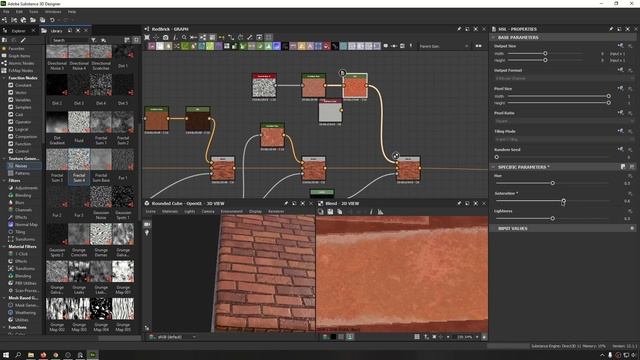This screenshot has width=640, height=360.
Task: Click the Library search field
Action: click(x=68, y=40)
